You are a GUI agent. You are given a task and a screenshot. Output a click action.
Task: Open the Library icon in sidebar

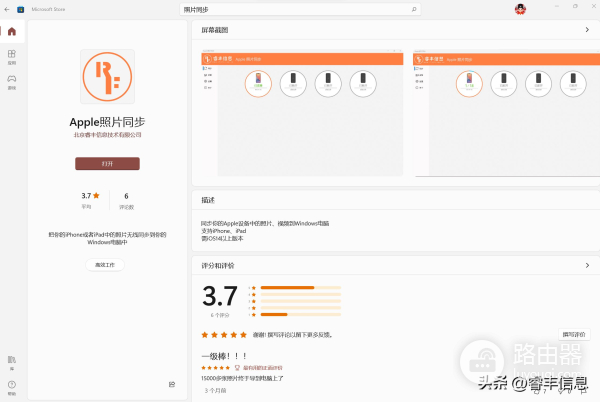click(12, 363)
